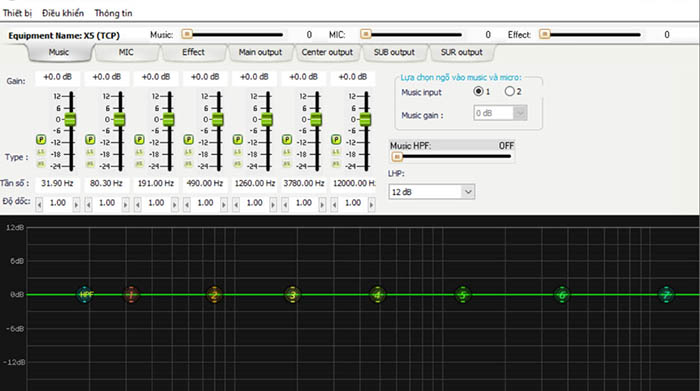Click the Music volume slider handle
This screenshot has width=700, height=391.
[x=187, y=34]
